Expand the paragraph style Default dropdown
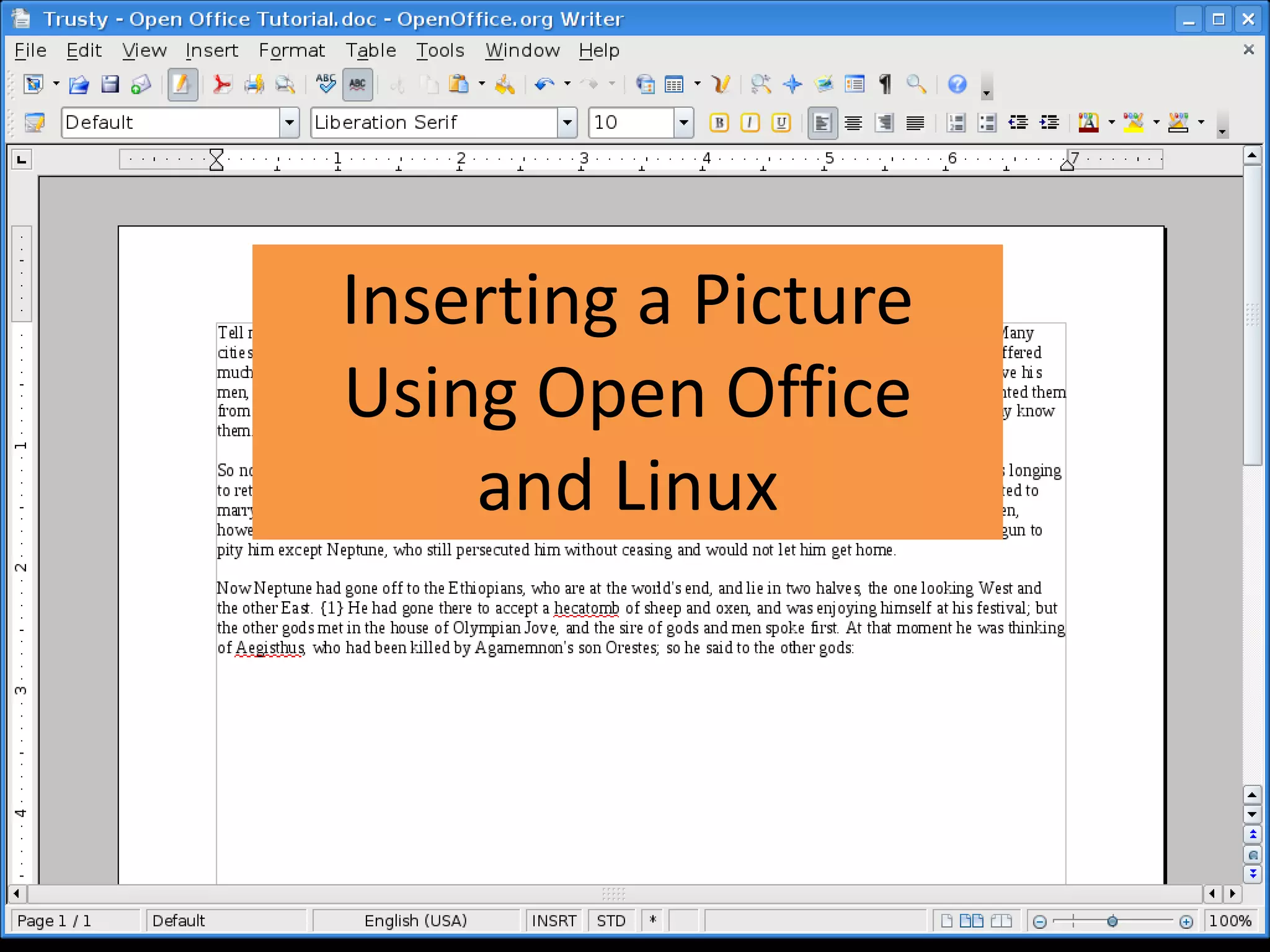 coord(289,122)
